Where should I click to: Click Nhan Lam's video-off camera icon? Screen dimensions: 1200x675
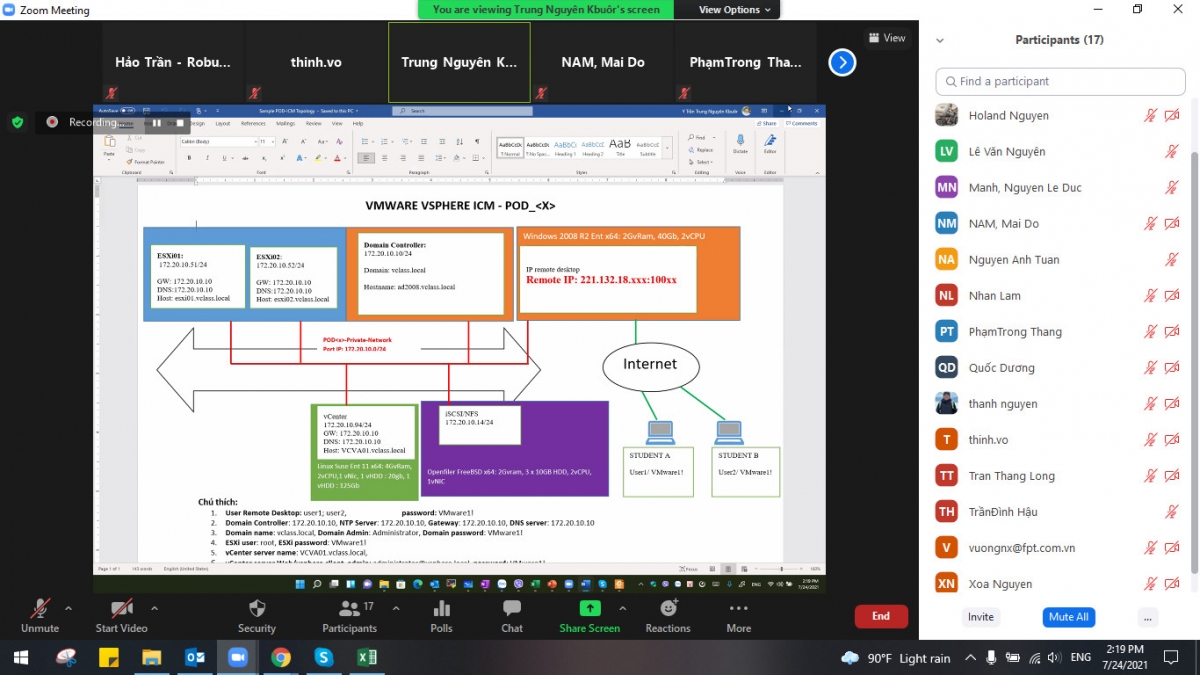point(1172,296)
